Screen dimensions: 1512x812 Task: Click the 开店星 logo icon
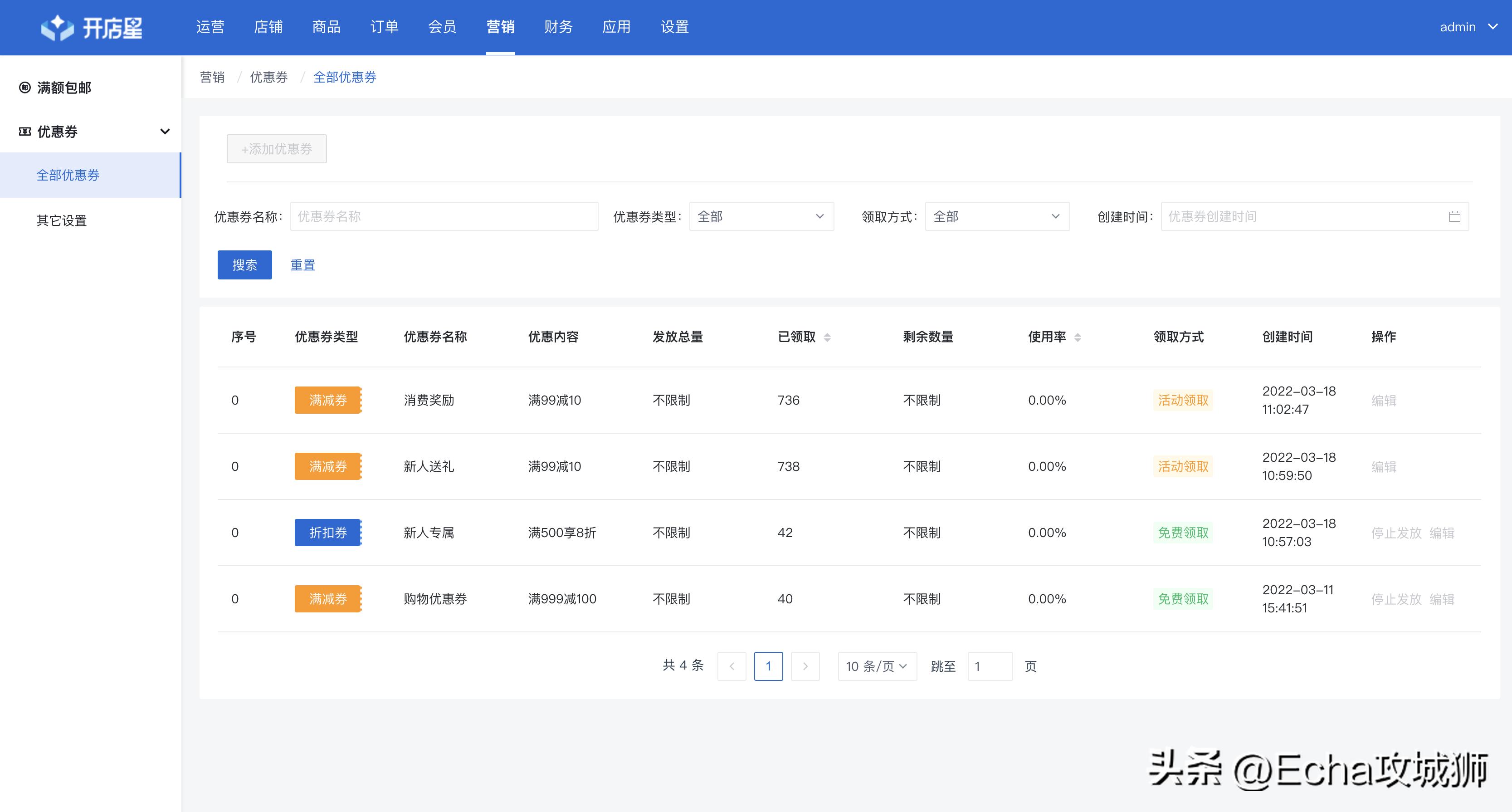click(x=57, y=27)
